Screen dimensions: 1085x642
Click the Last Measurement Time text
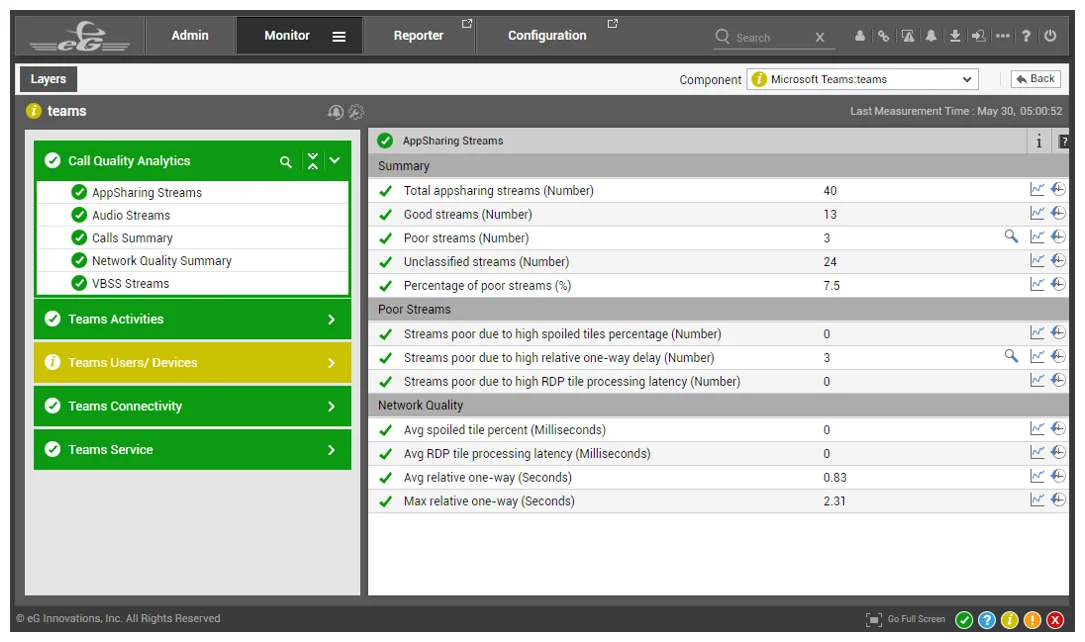pyautogui.click(x=956, y=111)
